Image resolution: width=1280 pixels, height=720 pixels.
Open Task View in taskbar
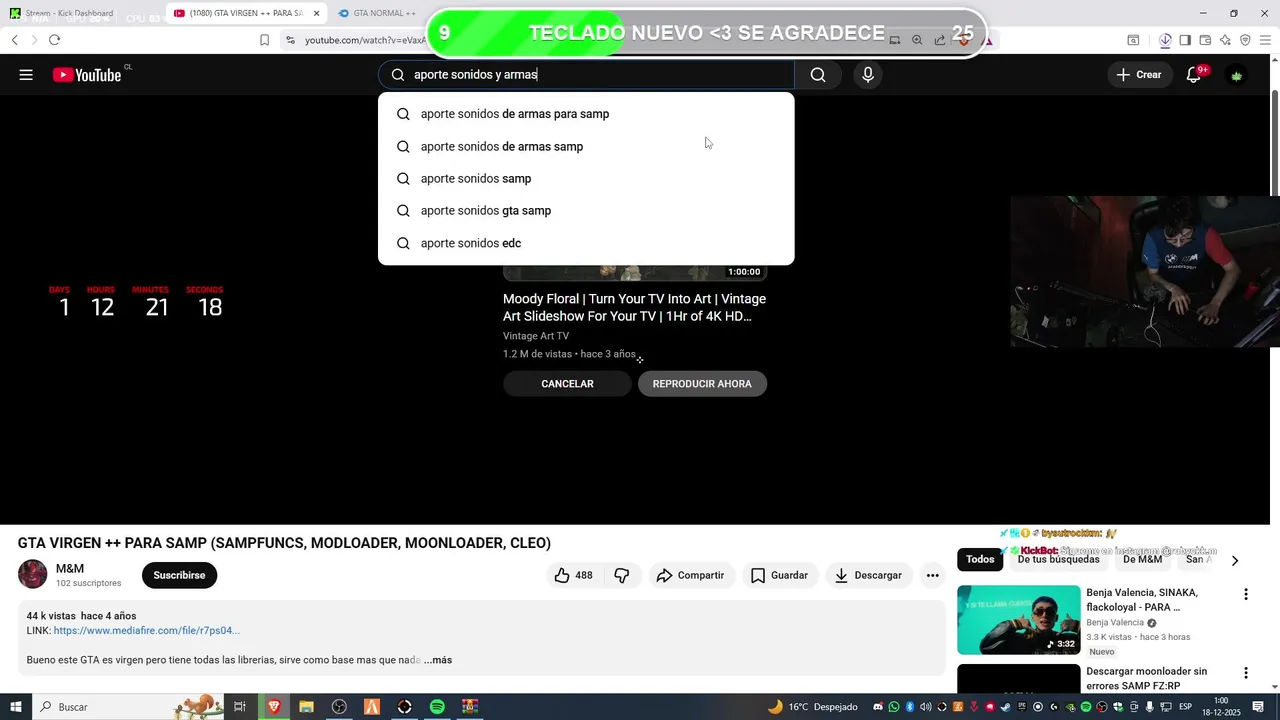[x=240, y=707]
